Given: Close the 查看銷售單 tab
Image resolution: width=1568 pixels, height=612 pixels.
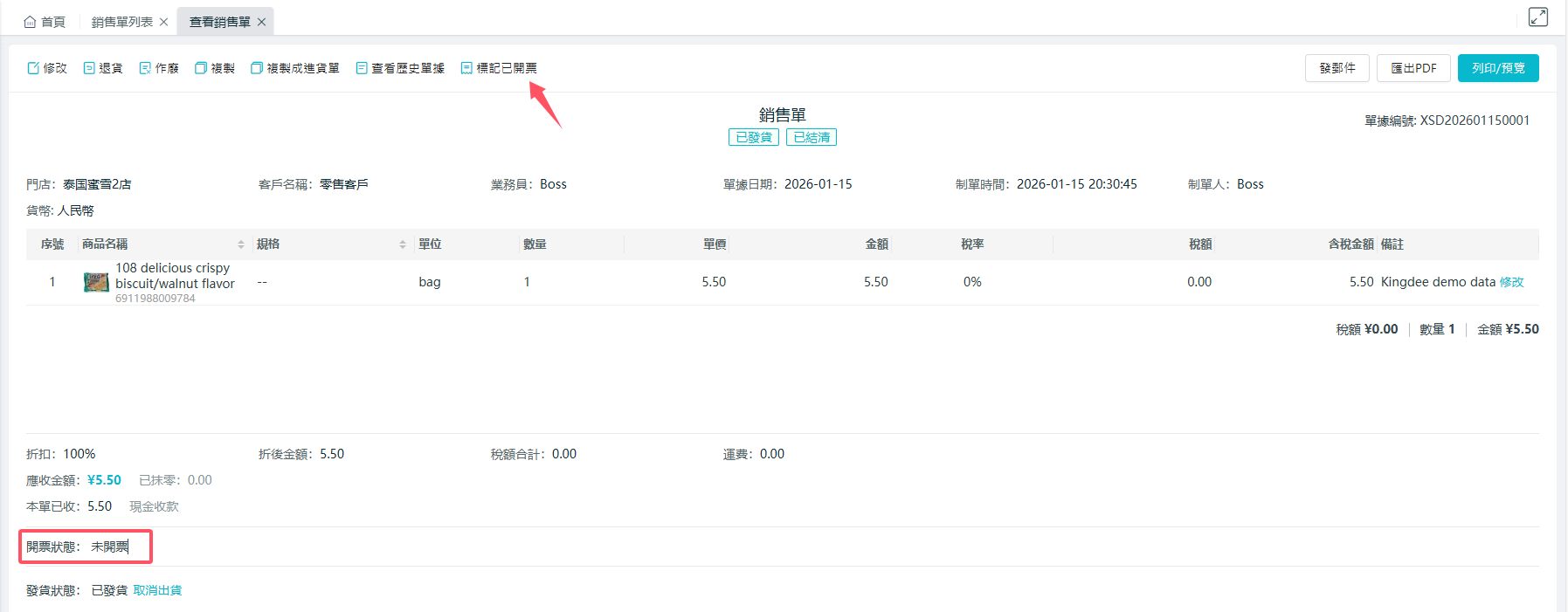Looking at the screenshot, I should pos(261,22).
